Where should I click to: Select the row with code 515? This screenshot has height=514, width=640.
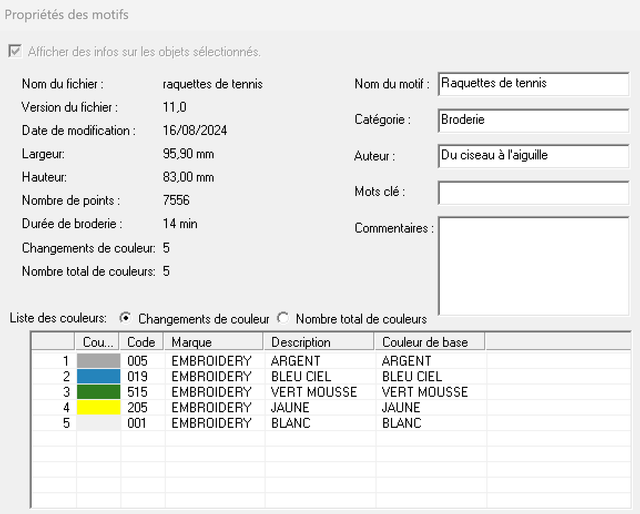click(x=331, y=392)
